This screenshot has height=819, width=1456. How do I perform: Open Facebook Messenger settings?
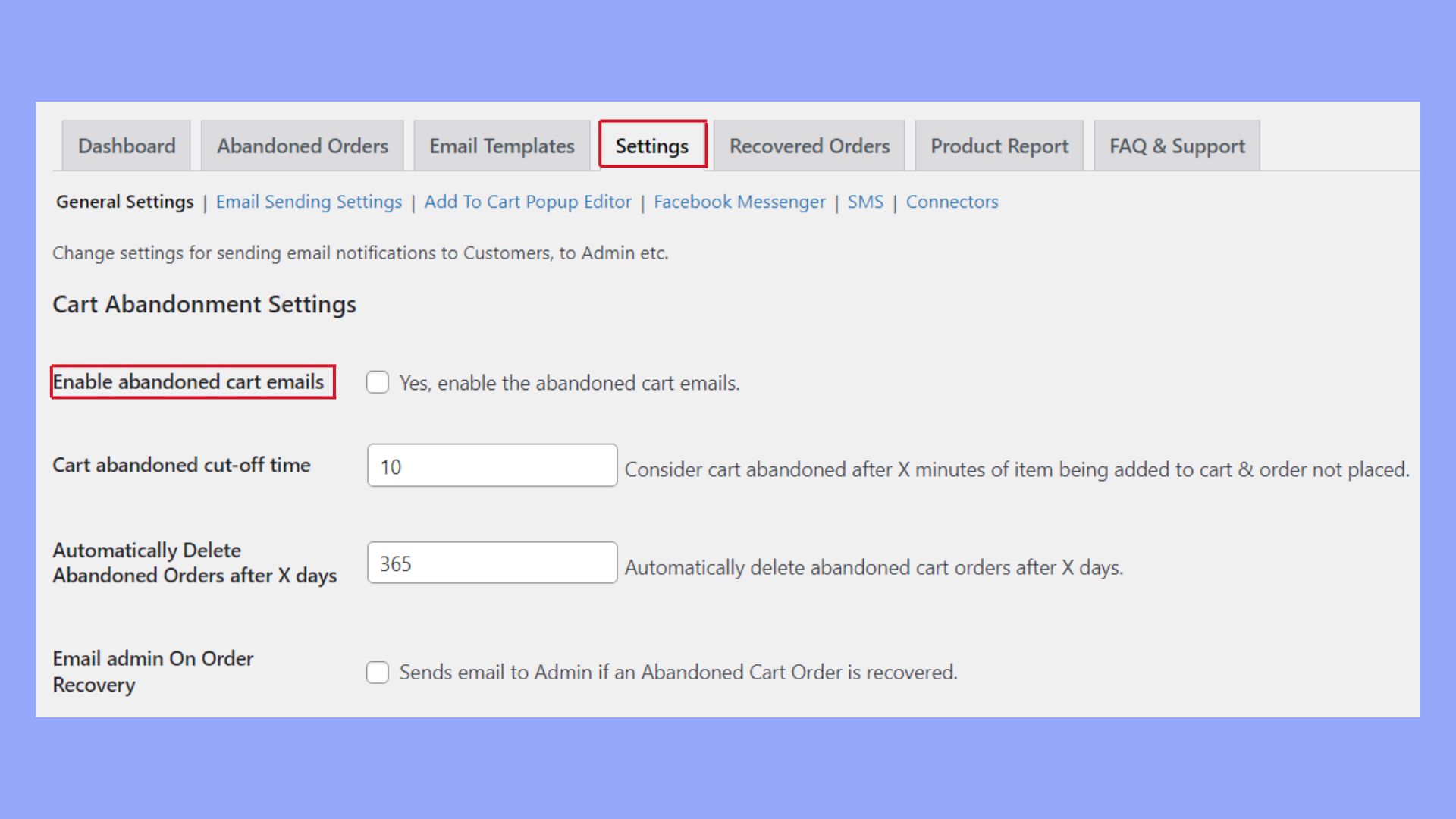click(740, 202)
